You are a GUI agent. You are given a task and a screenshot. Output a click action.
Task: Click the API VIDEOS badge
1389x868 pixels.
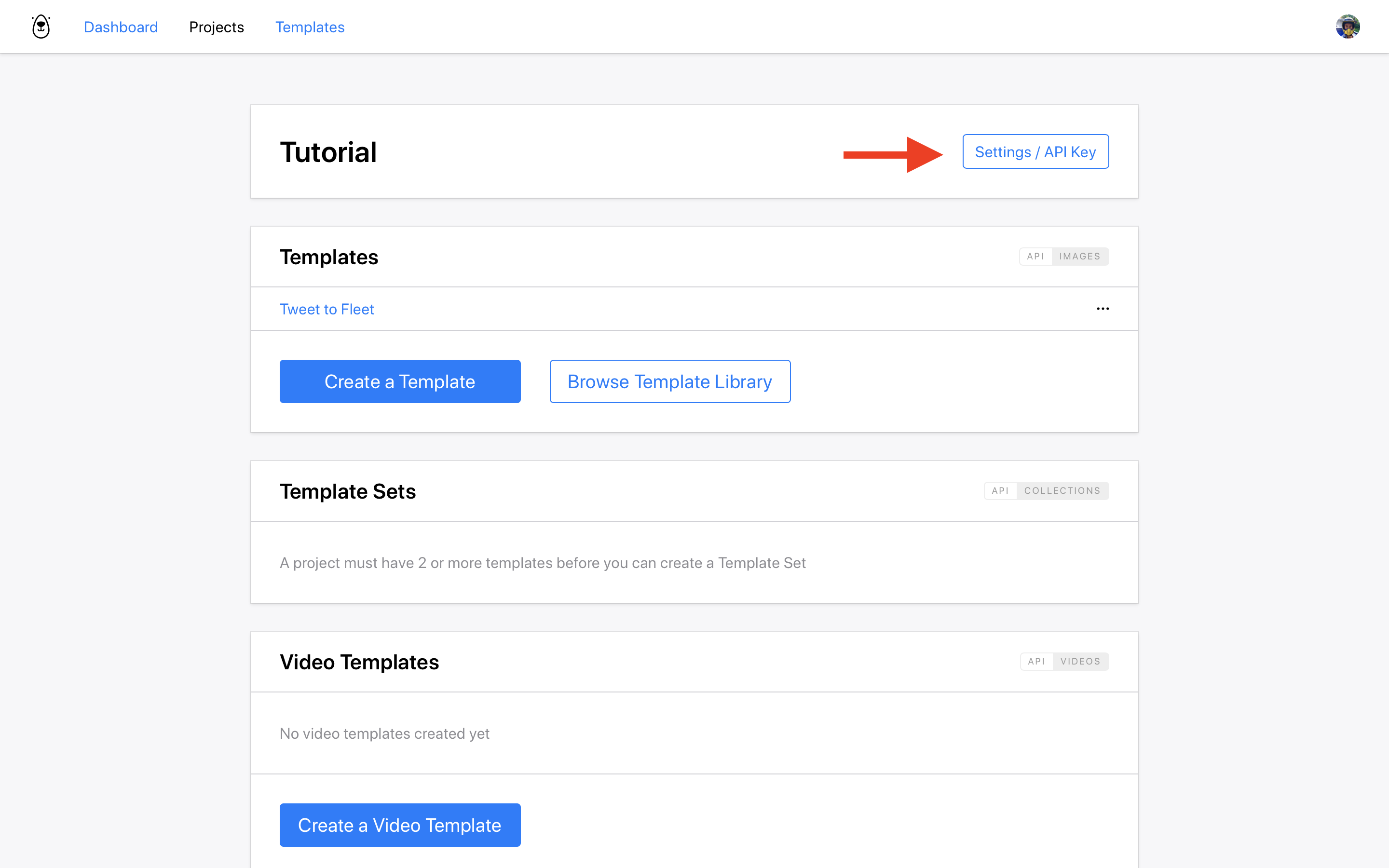[x=1064, y=661]
